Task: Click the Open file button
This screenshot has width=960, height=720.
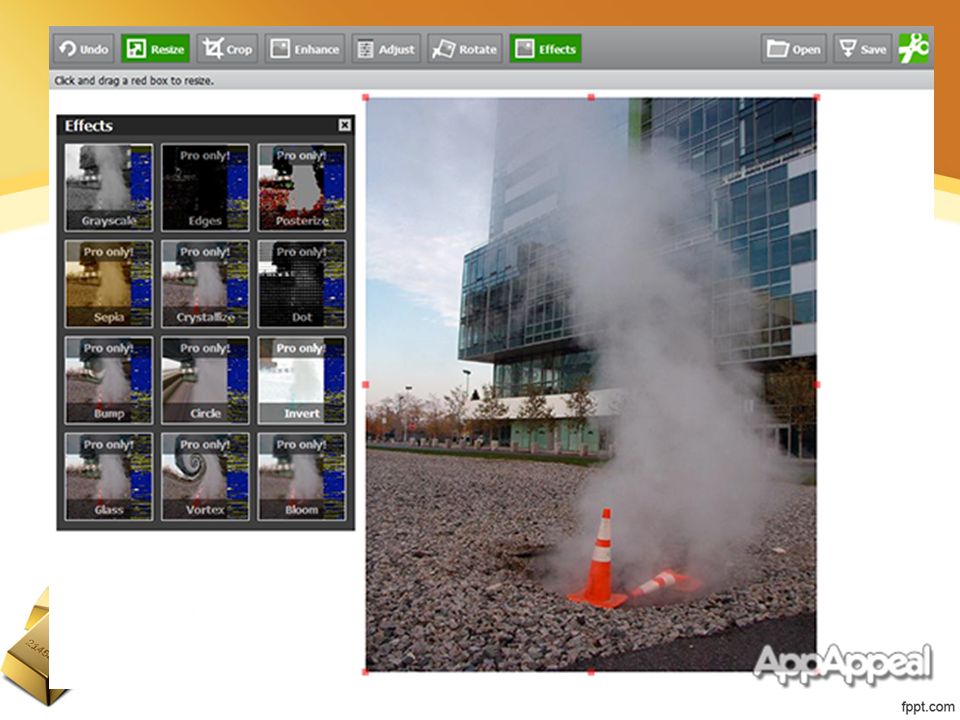Action: pos(794,49)
